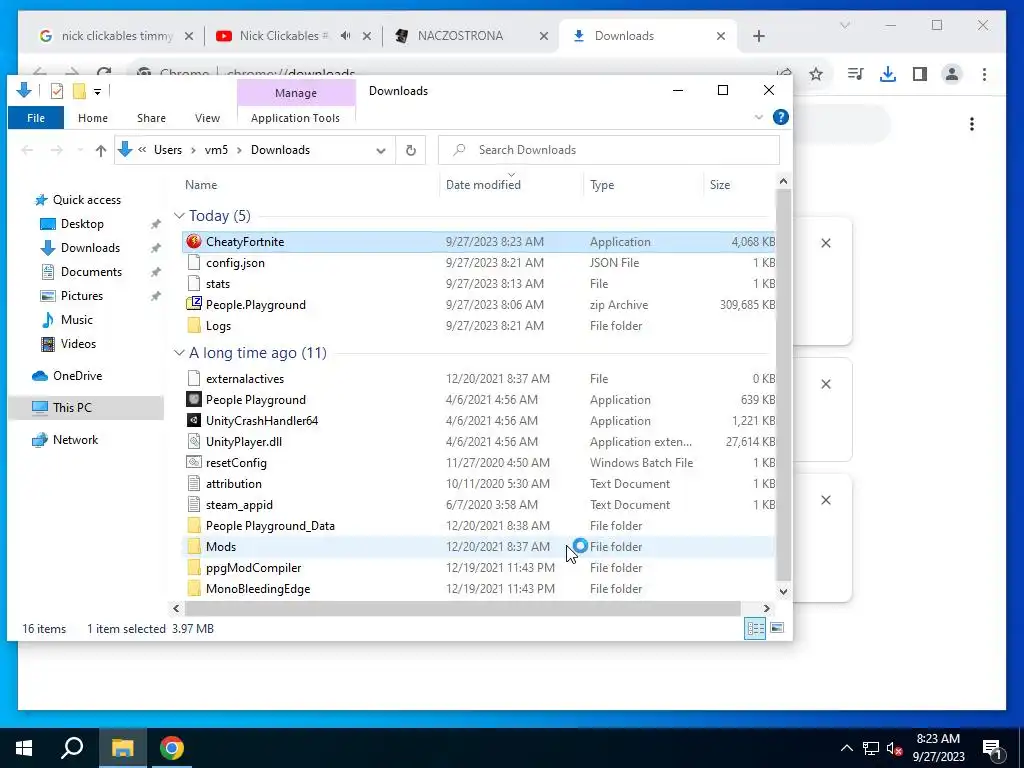Screen dimensions: 1024x768
Task: Click the Properties icon in Quick Access Toolbar
Action: tap(57, 91)
